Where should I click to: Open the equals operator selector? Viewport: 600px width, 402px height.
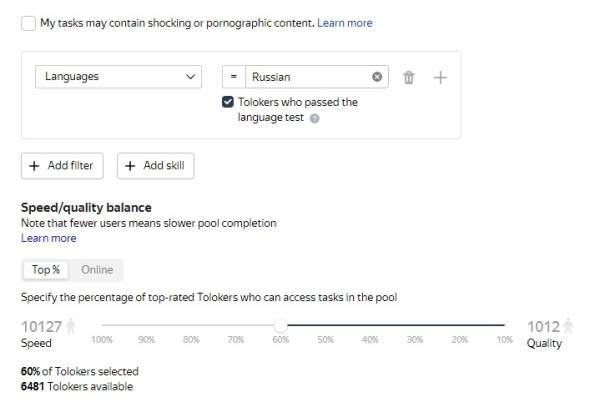pyautogui.click(x=233, y=77)
